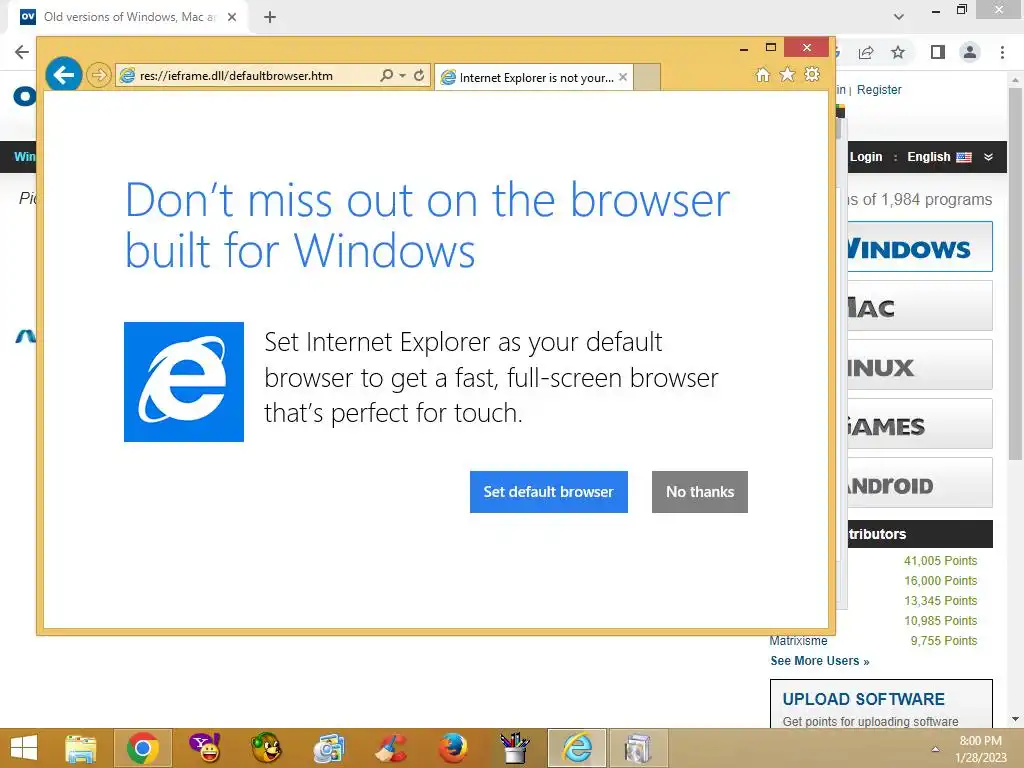1024x768 pixels.
Task: Toggle Chrome side panel icon
Action: 938,52
